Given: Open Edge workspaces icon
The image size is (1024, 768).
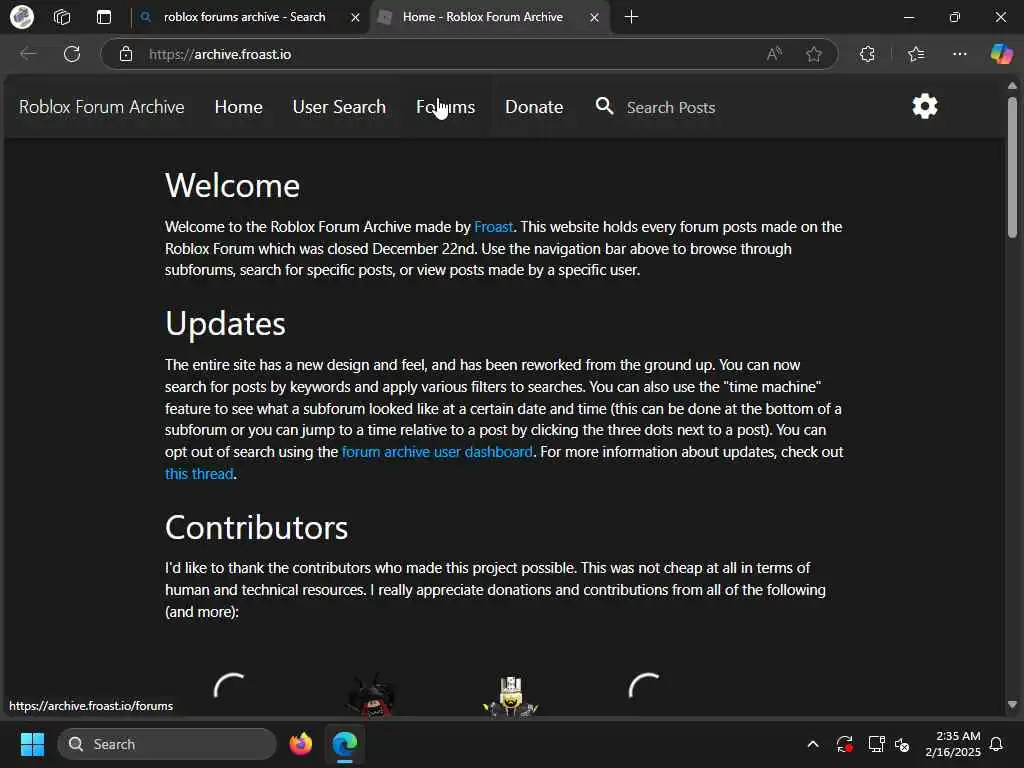Looking at the screenshot, I should (62, 17).
